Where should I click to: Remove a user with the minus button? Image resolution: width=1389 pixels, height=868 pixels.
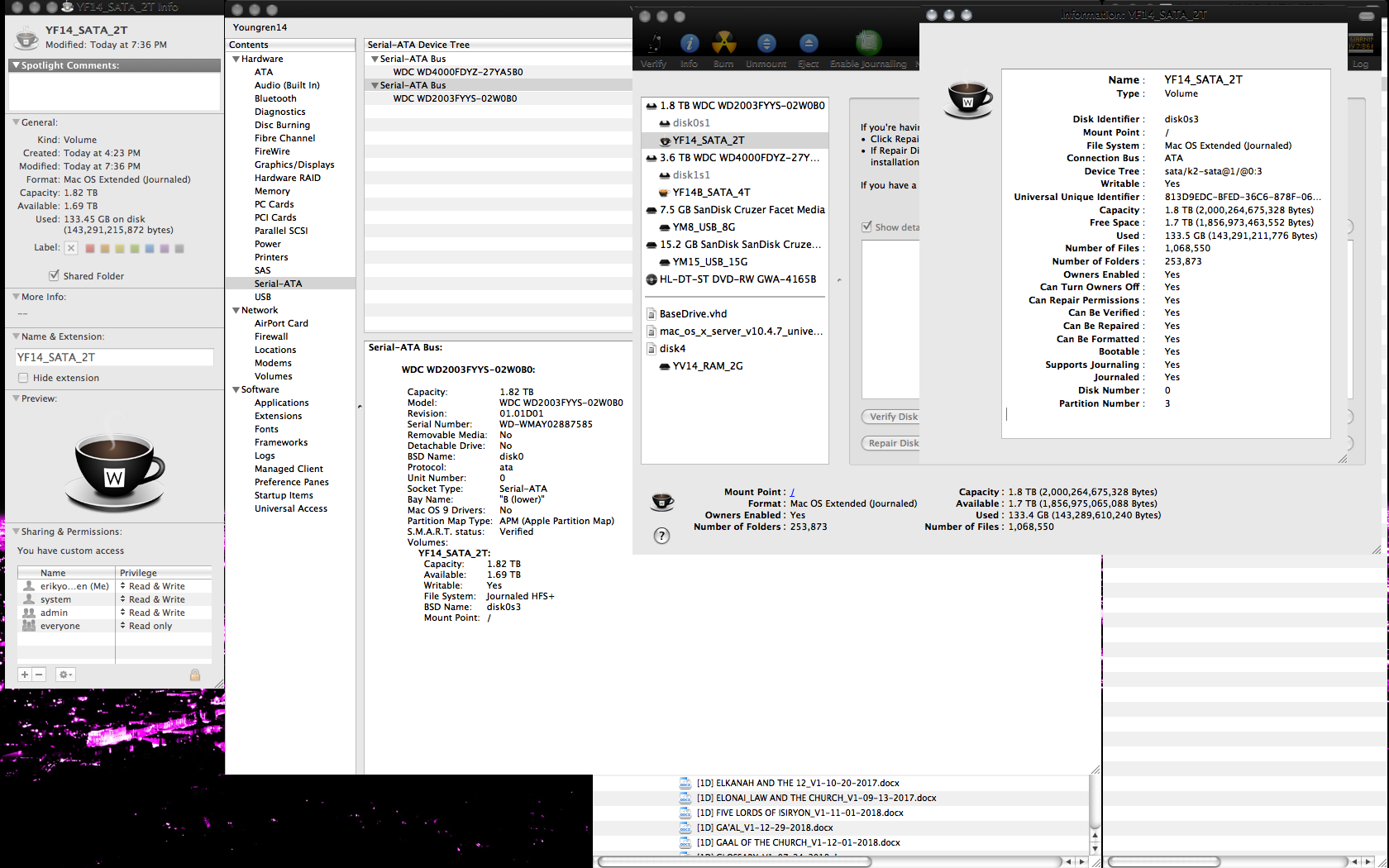click(x=39, y=675)
